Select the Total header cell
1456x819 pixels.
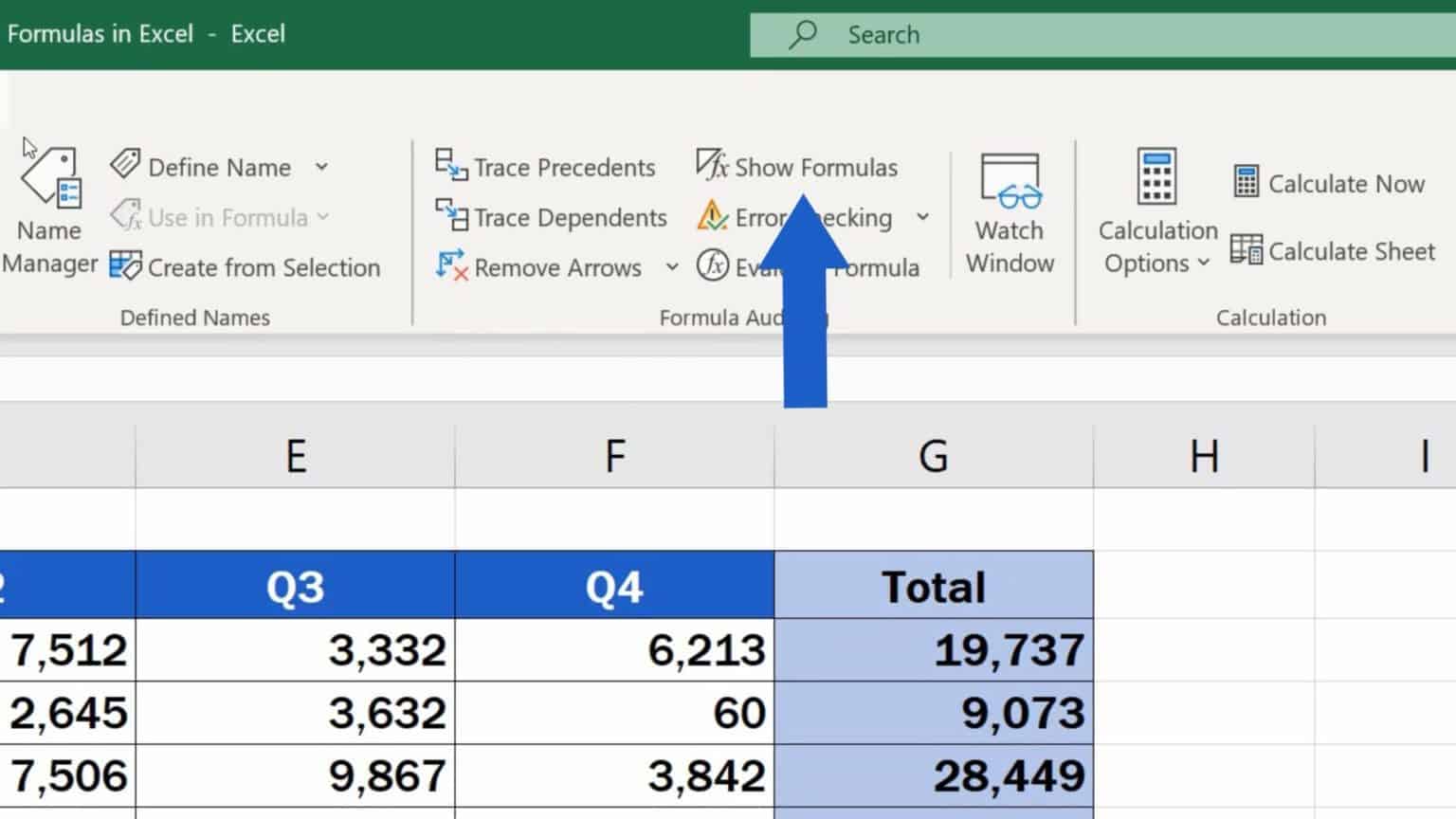pyautogui.click(x=934, y=585)
